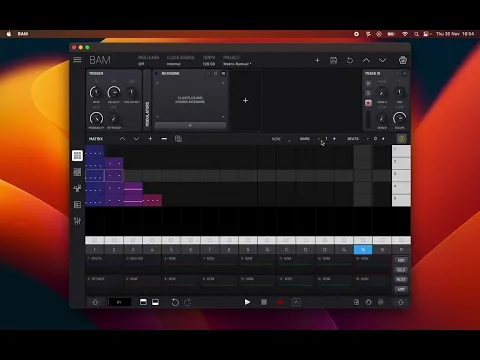
Task: Move matrix selection down with chevron
Action: (136, 139)
